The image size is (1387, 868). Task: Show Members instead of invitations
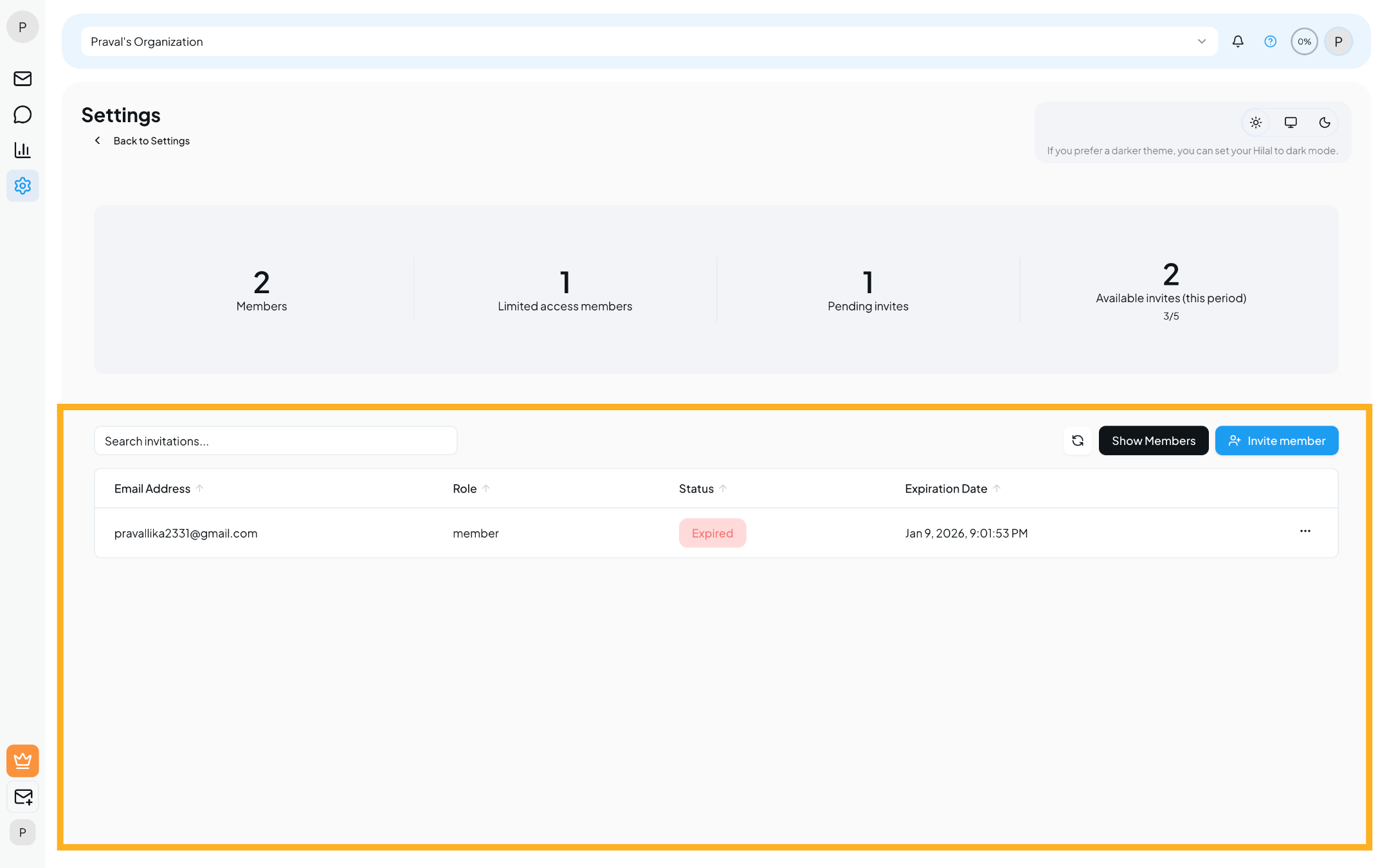click(x=1153, y=440)
